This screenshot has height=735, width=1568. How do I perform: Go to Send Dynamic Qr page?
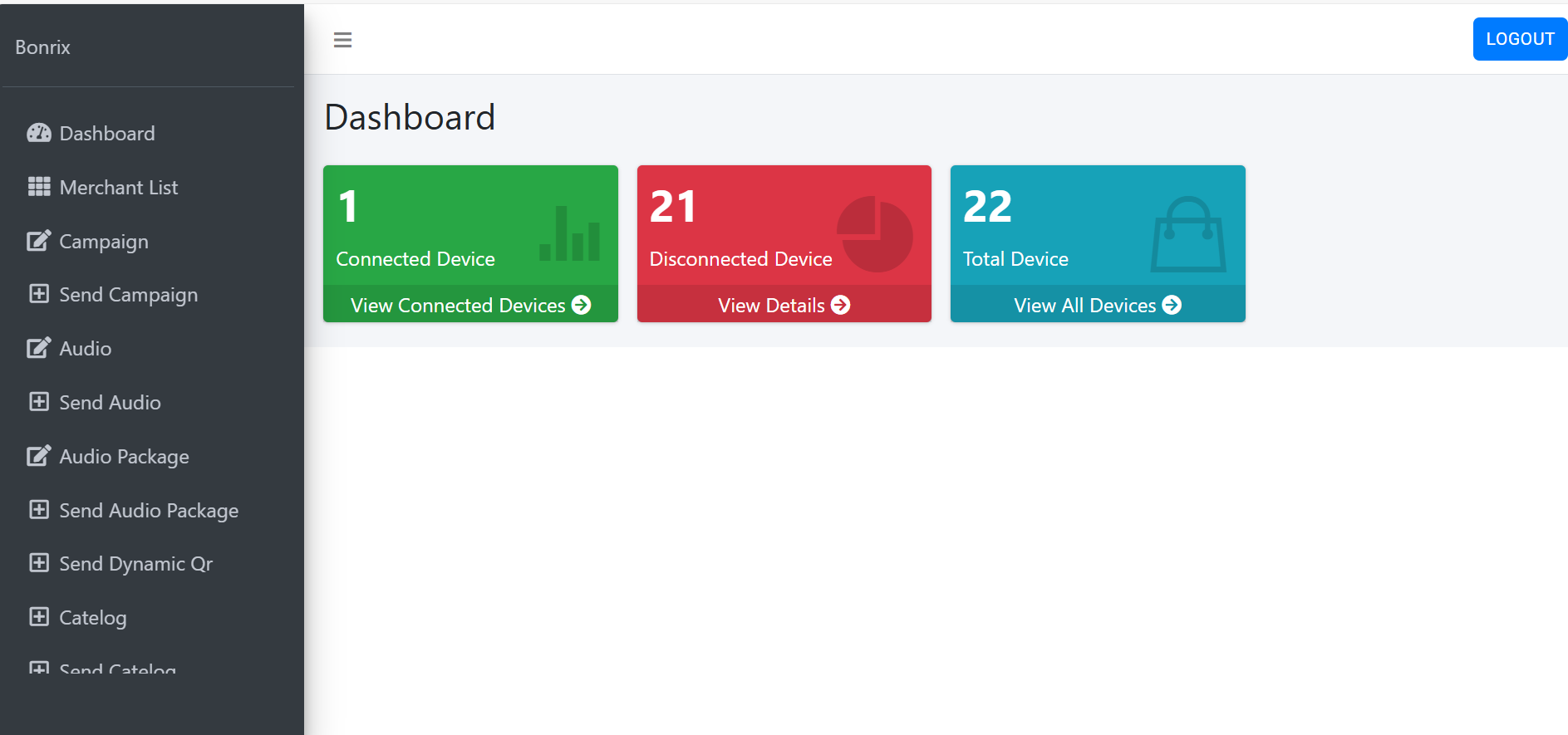[135, 564]
